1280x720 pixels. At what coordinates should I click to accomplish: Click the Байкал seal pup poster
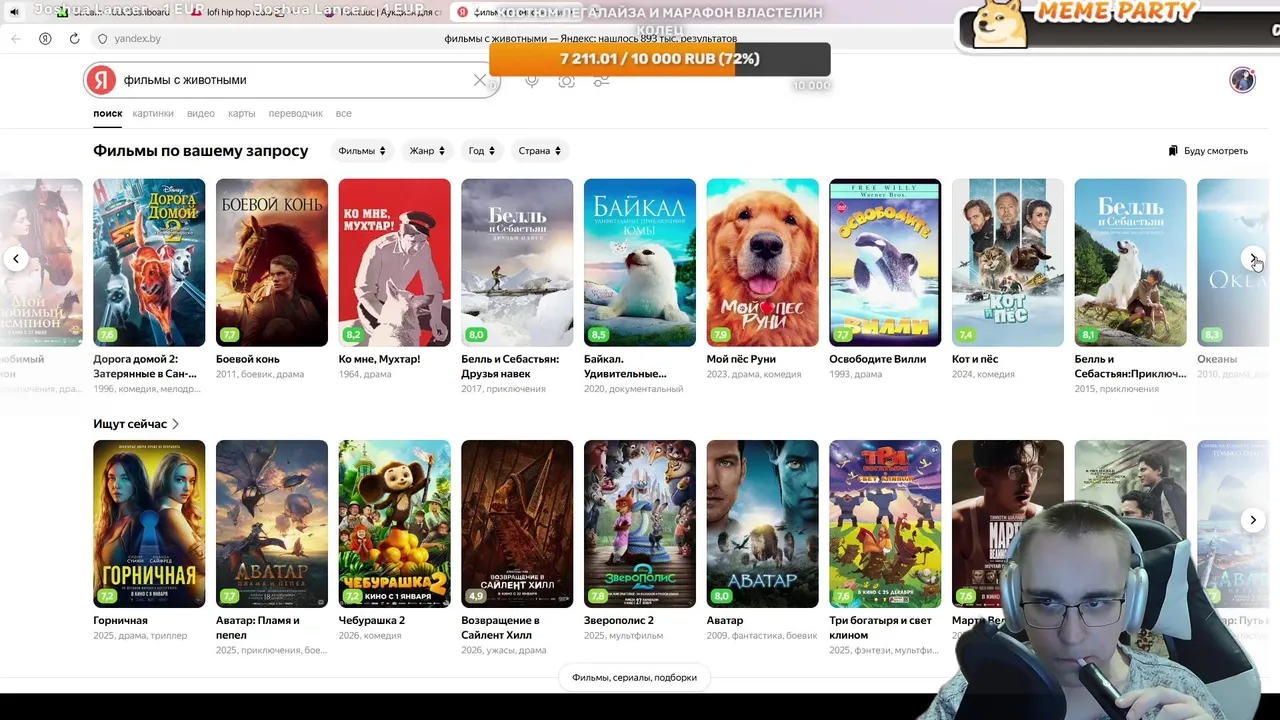click(x=640, y=263)
